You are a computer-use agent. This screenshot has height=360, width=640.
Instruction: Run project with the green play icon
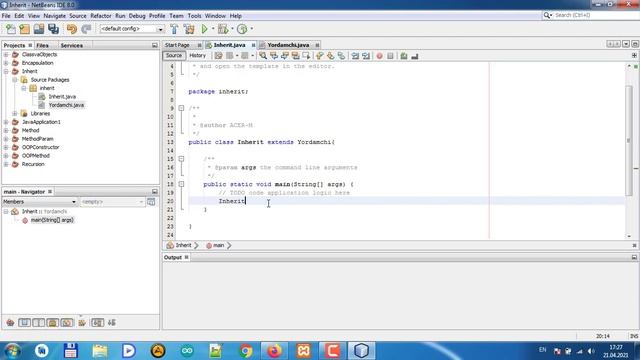(204, 29)
